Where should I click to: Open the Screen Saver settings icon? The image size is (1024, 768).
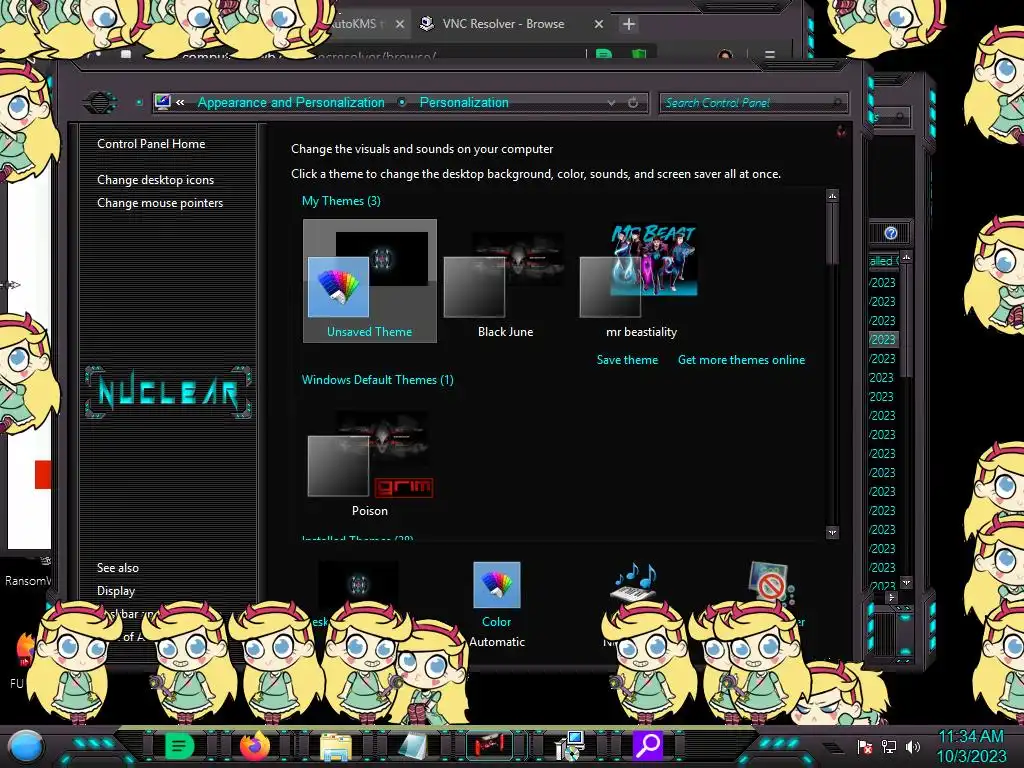pos(771,582)
